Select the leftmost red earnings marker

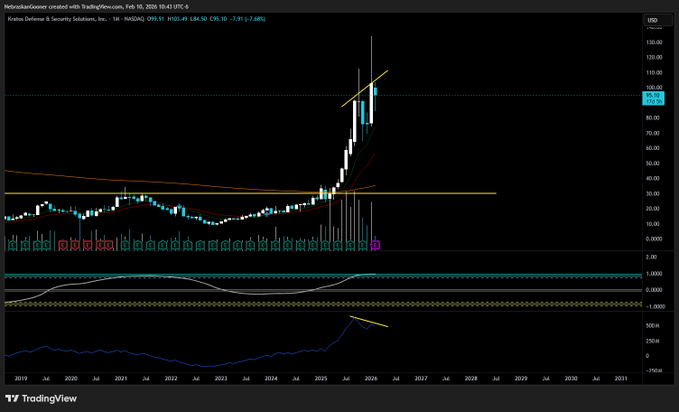click(62, 244)
